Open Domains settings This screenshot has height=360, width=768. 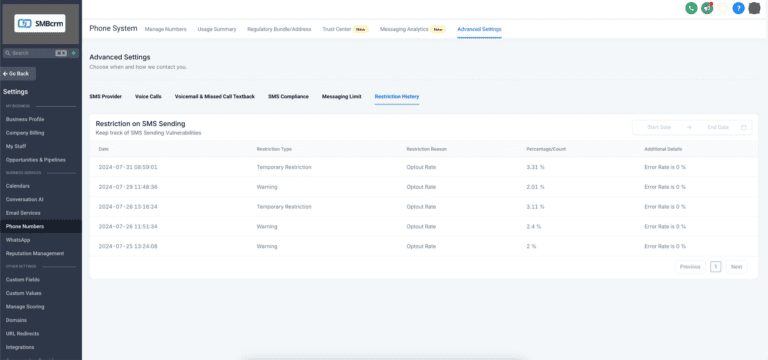(16, 320)
